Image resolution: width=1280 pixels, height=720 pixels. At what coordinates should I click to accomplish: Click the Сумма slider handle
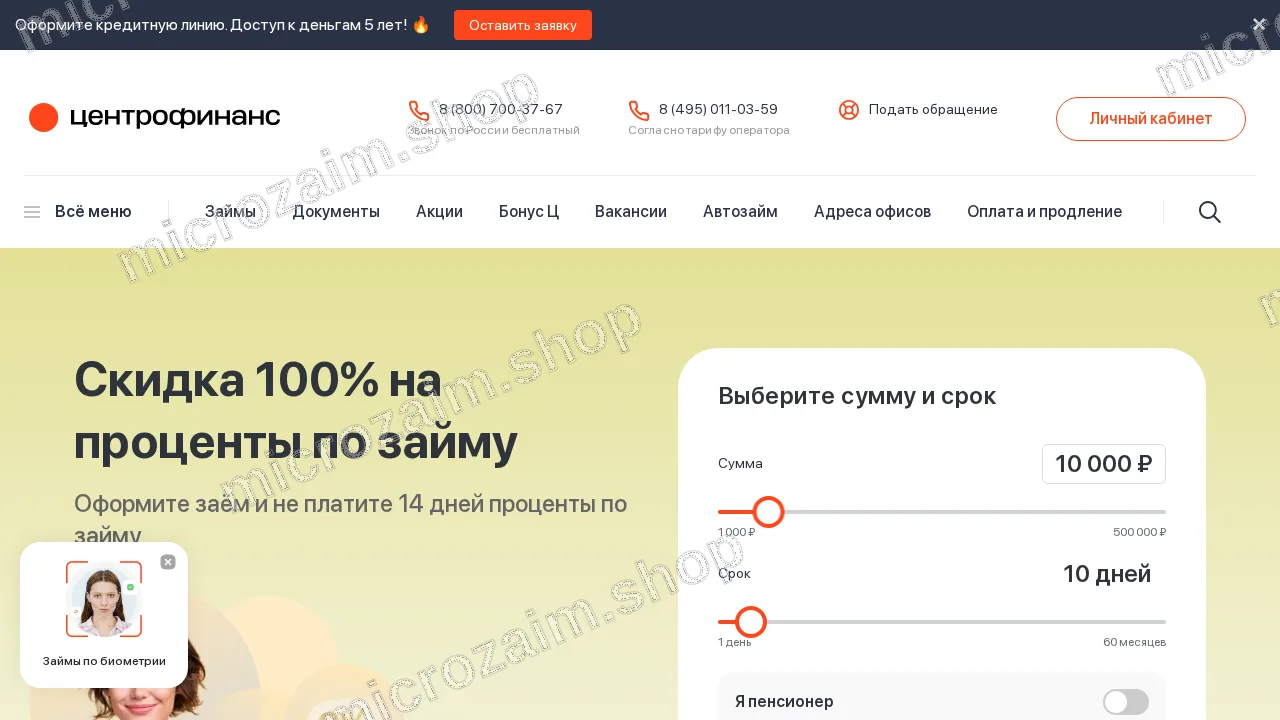[x=768, y=512]
